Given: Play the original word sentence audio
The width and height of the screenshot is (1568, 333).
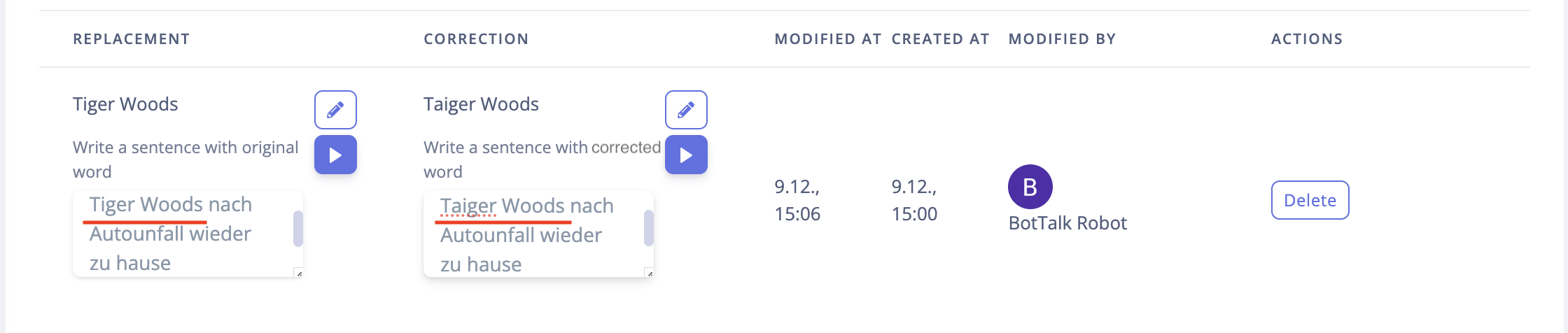Looking at the screenshot, I should pos(335,155).
